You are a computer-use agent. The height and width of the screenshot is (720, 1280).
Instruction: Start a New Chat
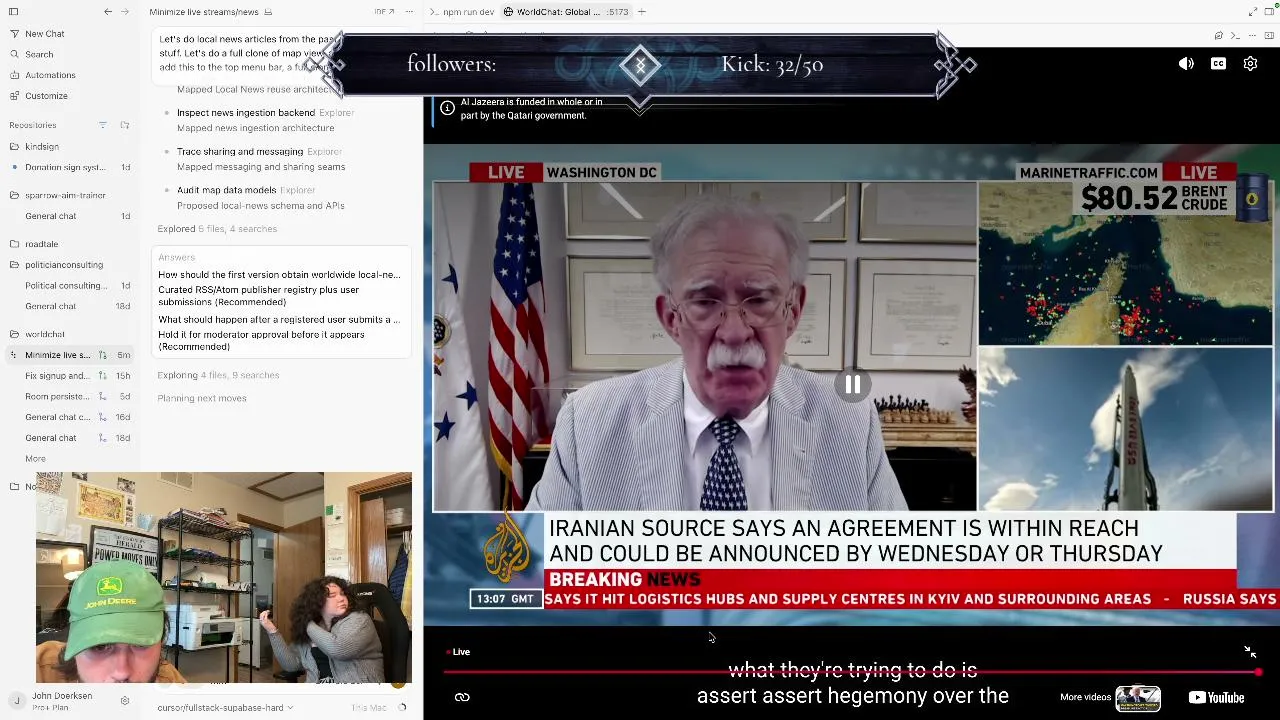pos(44,34)
